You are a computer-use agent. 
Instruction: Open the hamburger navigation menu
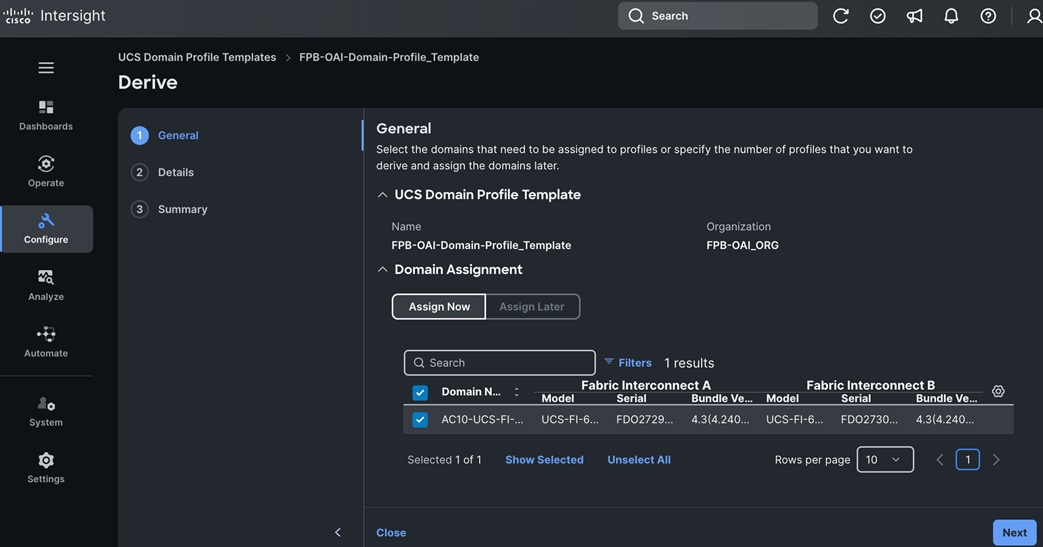click(x=46, y=68)
